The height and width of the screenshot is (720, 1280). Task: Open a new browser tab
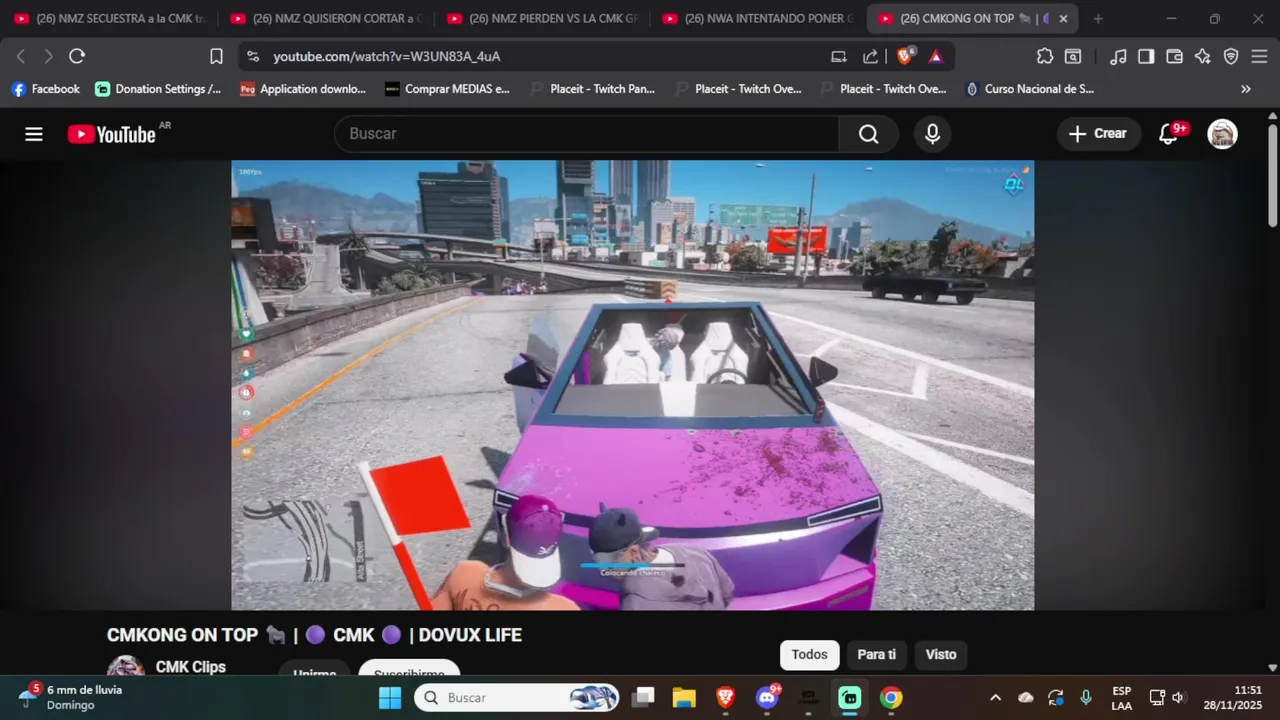pyautogui.click(x=1098, y=19)
